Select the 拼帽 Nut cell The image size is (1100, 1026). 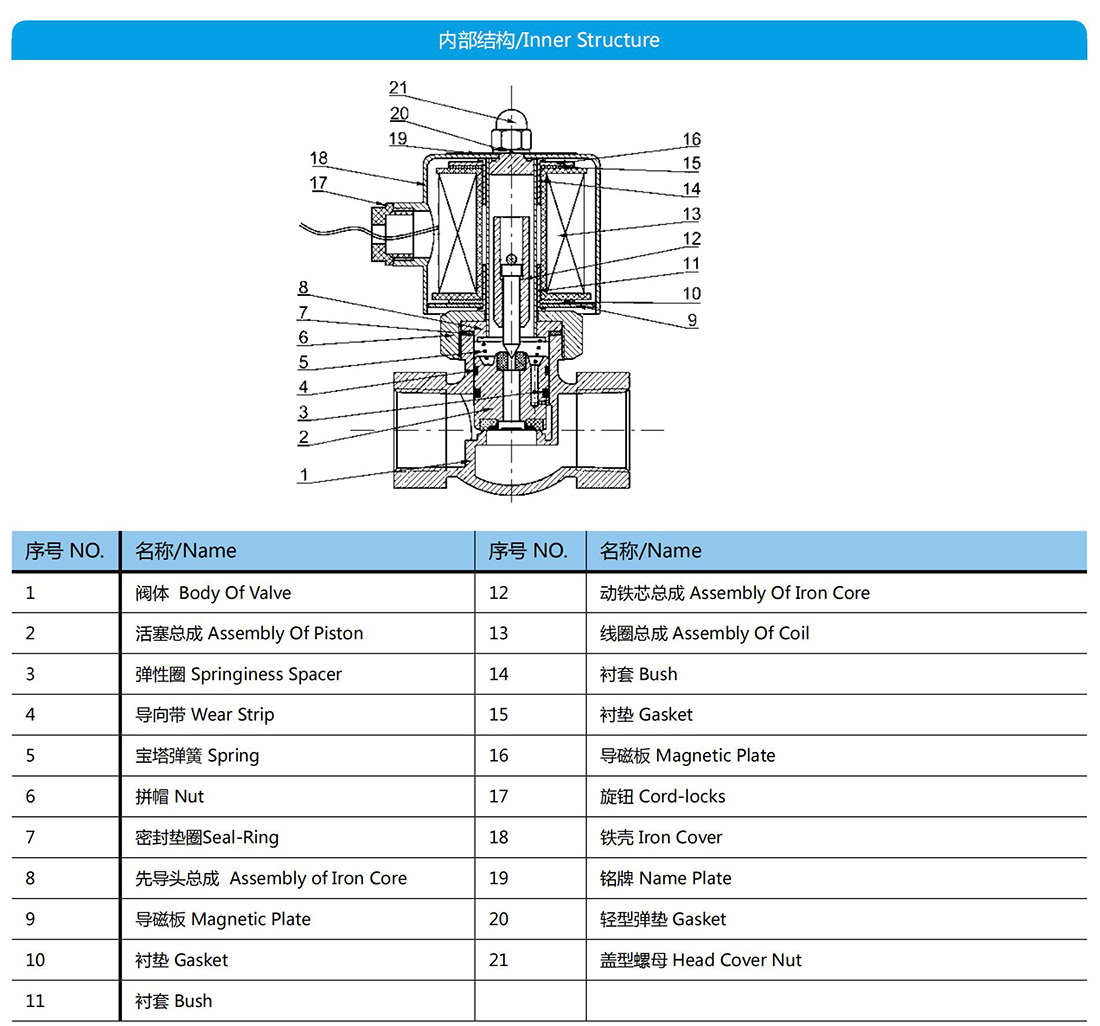point(298,796)
